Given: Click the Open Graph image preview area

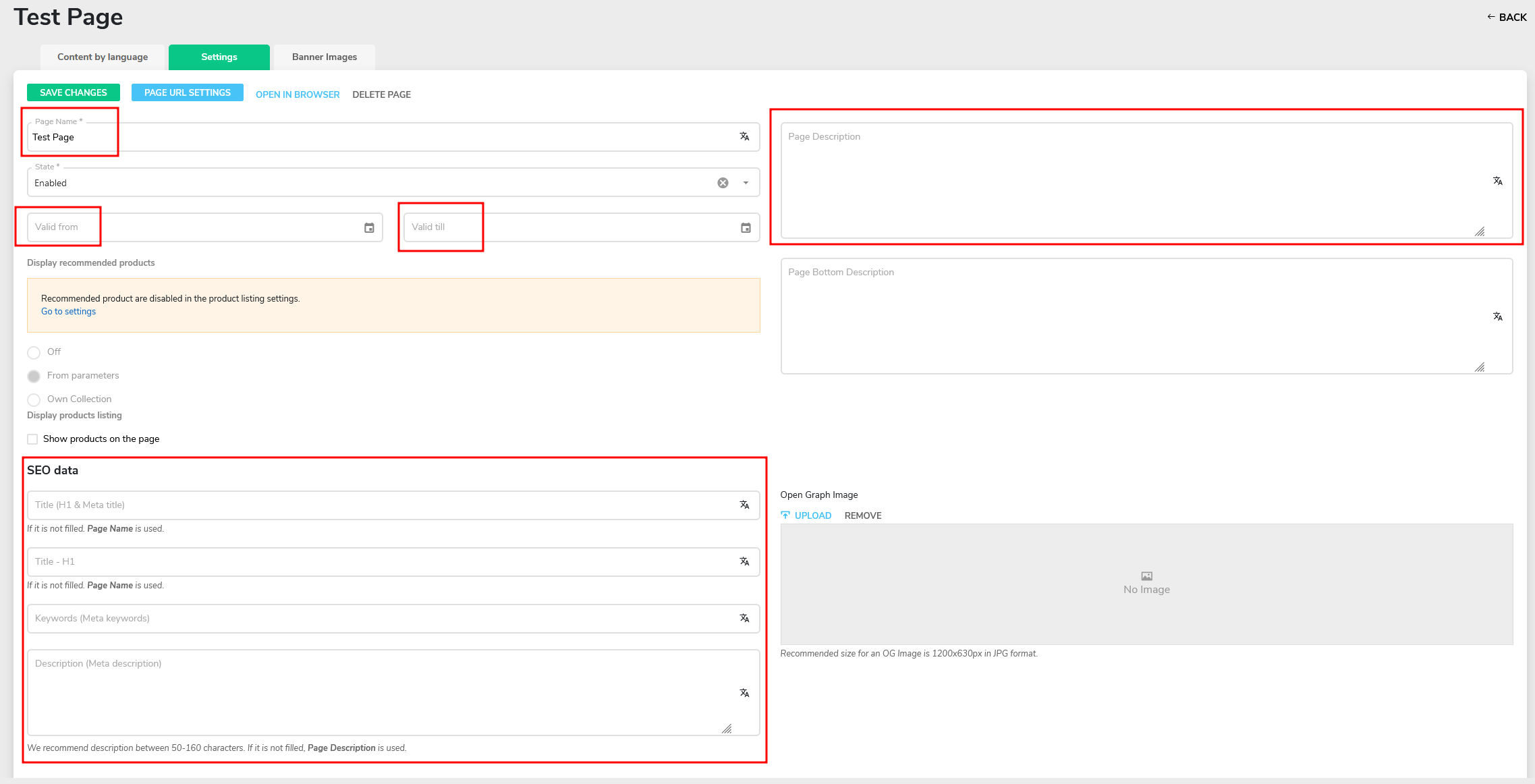Looking at the screenshot, I should pyautogui.click(x=1146, y=584).
